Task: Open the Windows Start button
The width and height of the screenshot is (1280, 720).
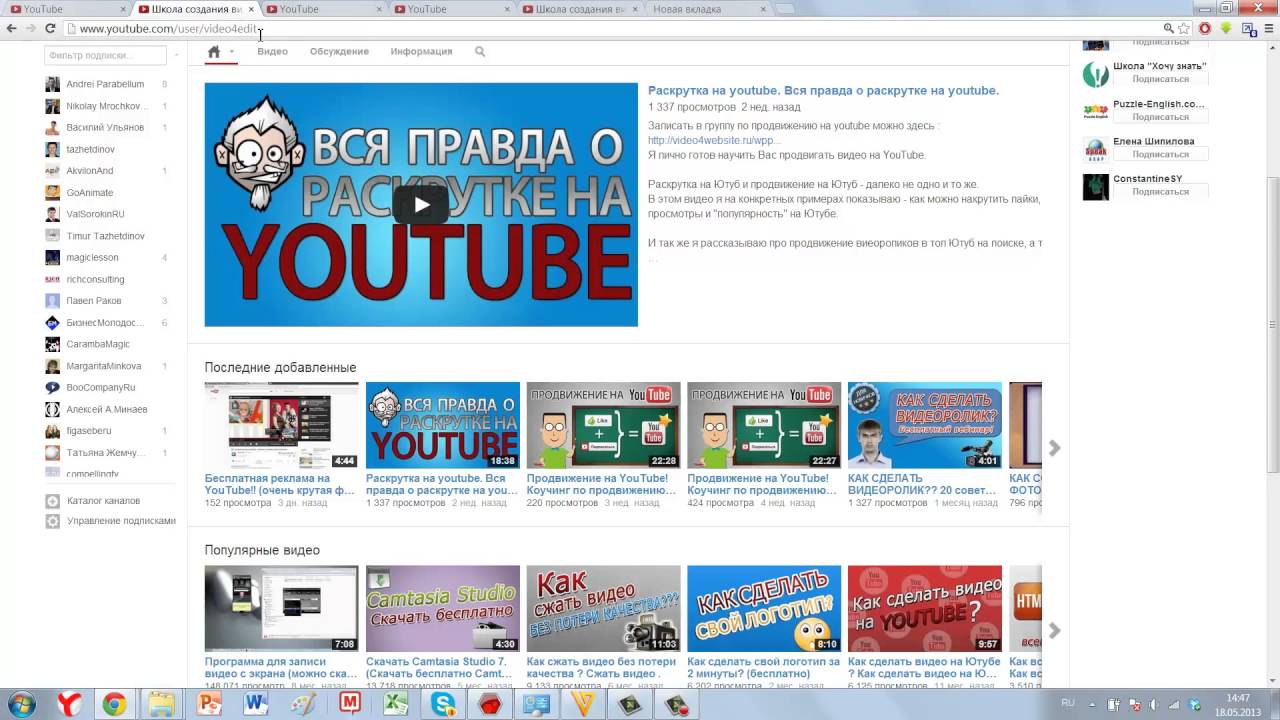Action: pos(22,705)
